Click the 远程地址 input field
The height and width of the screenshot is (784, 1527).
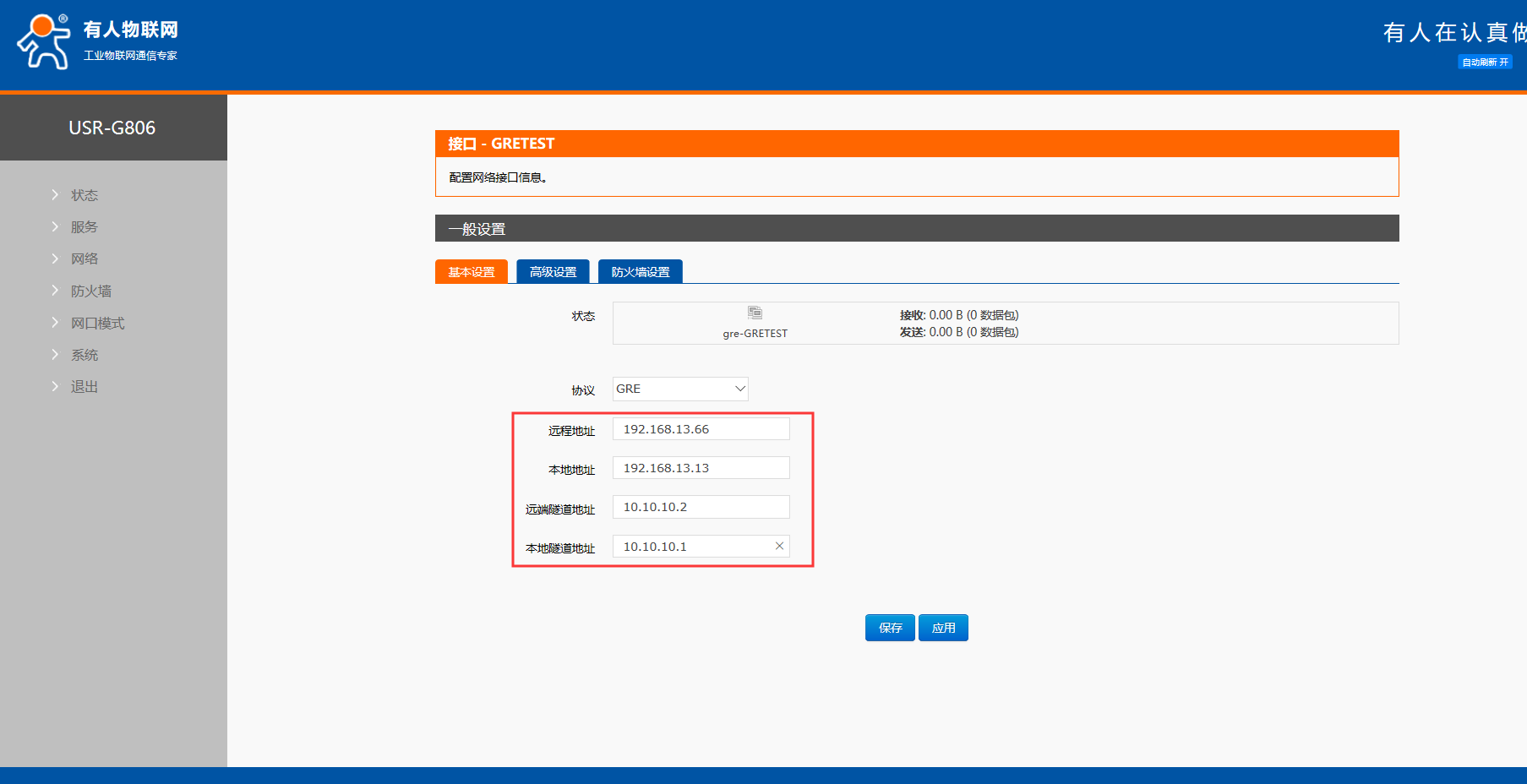[x=701, y=429]
